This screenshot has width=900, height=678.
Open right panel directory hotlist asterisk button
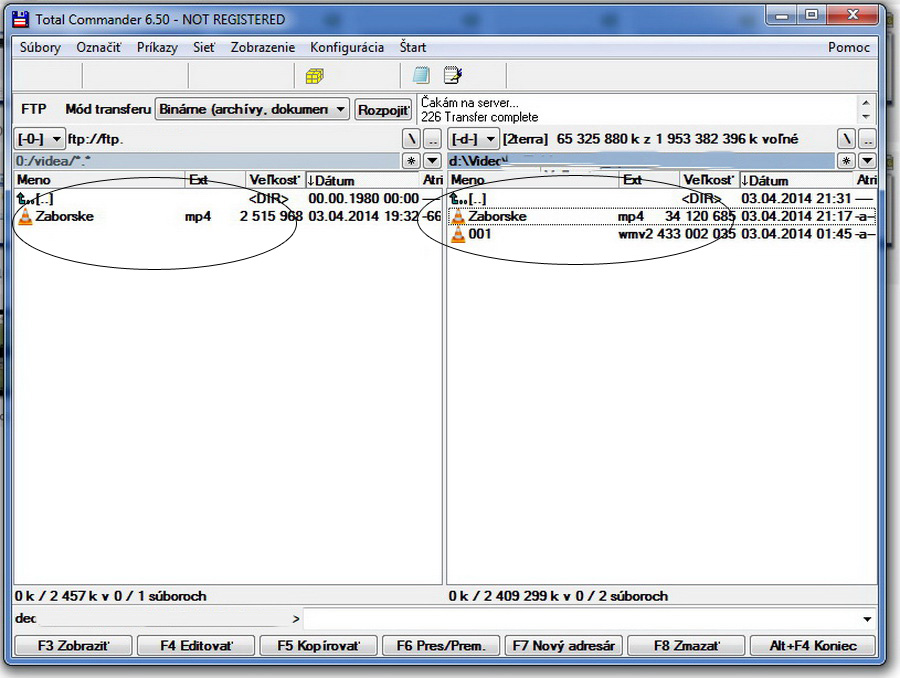click(x=846, y=161)
